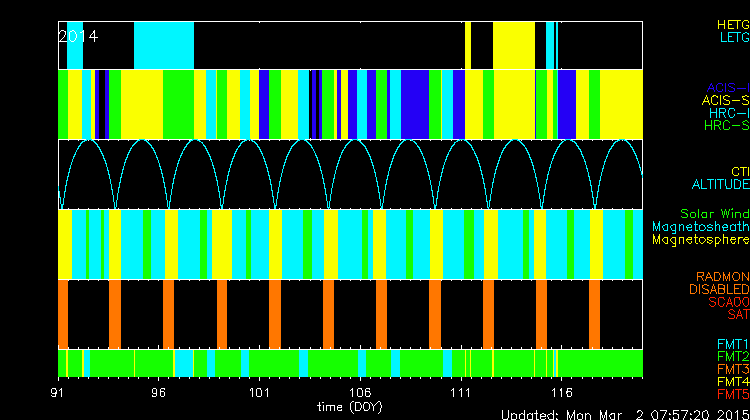Click the large cyan LETG block near day 96
This screenshot has height=420, width=750.
164,45
